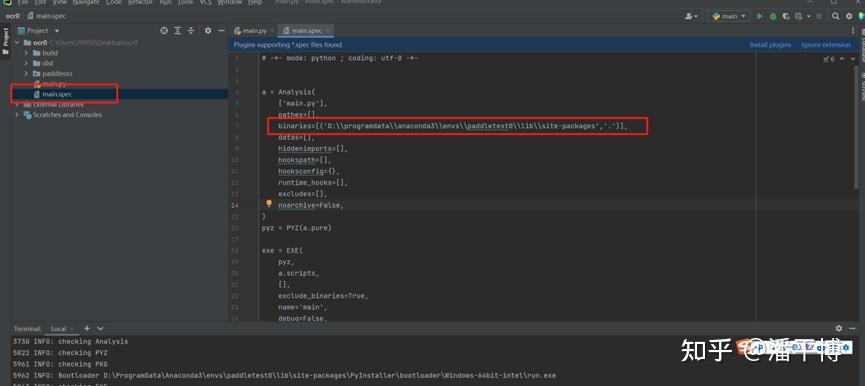Click the grey Stop button in toolbar
The width and height of the screenshot is (865, 386).
tap(818, 17)
